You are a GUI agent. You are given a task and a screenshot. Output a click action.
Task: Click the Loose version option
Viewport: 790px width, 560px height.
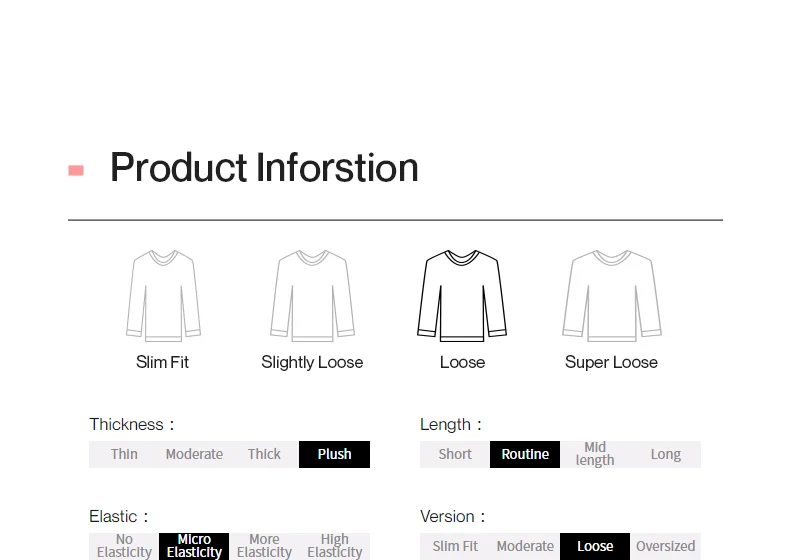pos(595,546)
